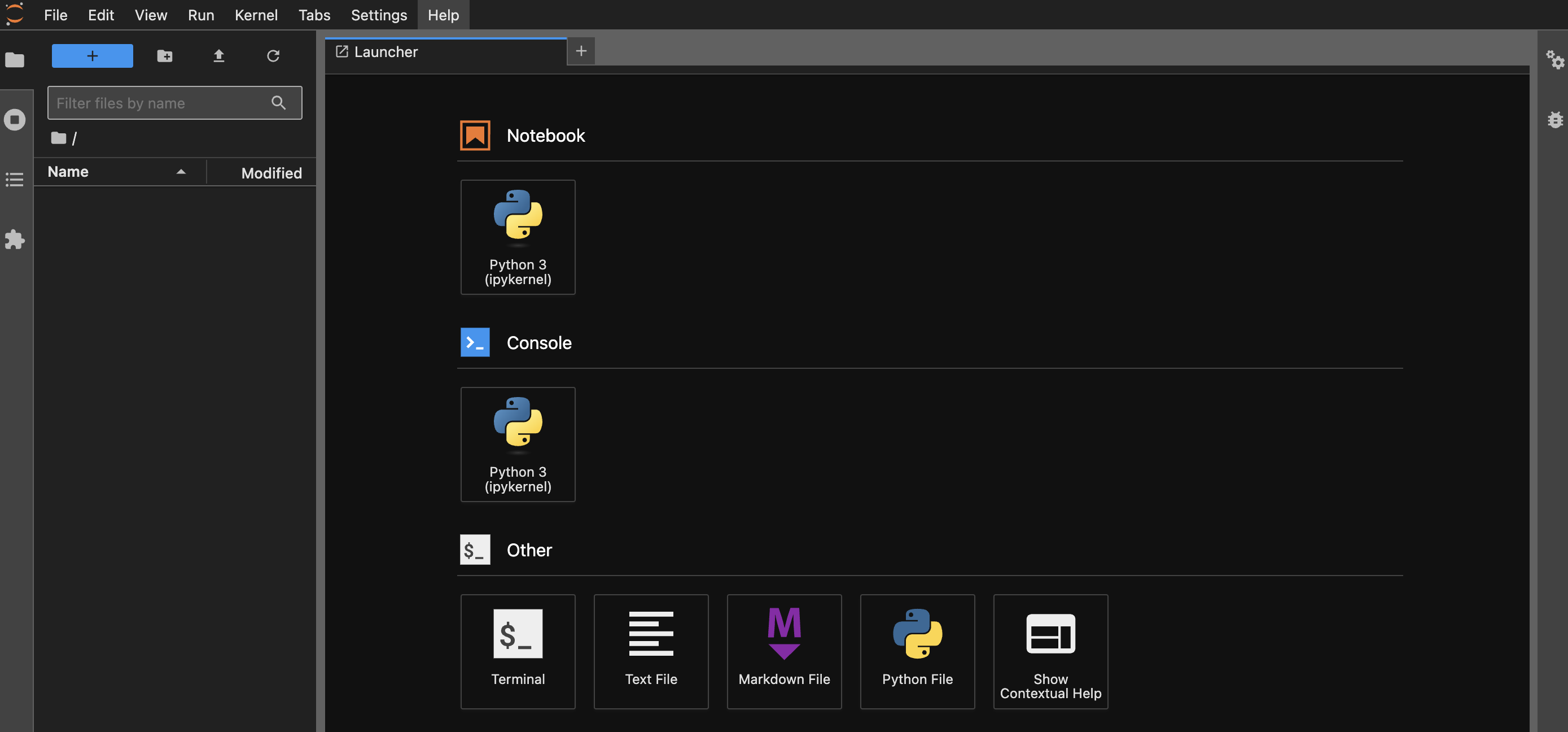
Task: Start a new Terminal from the launcher
Action: tap(518, 652)
